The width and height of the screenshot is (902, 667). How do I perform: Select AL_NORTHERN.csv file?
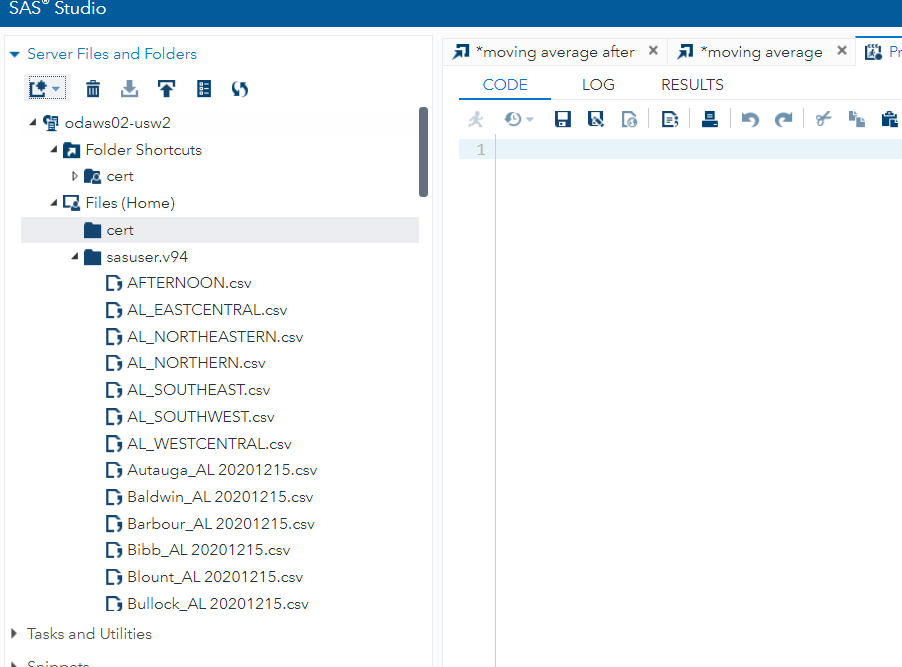point(196,363)
